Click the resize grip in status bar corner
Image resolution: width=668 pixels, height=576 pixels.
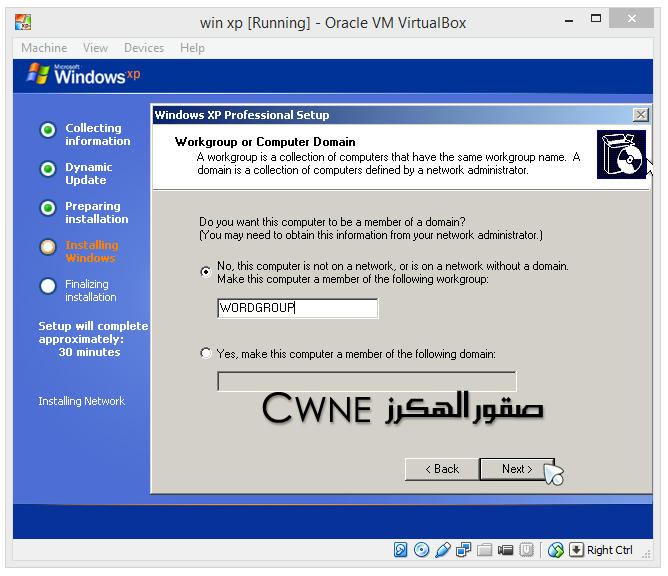647,553
